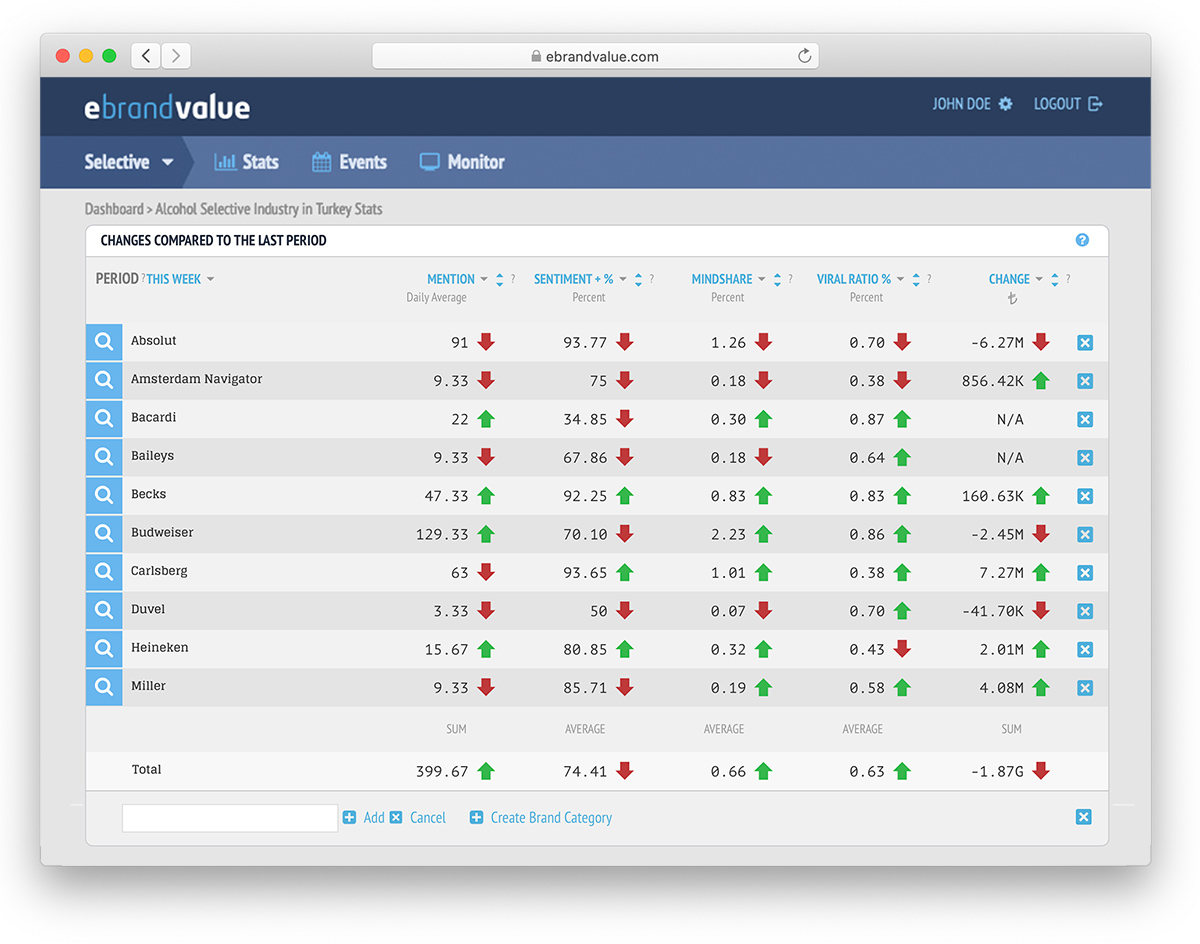Remove Heineken row via X icon
The image size is (1200, 944).
tap(1085, 650)
